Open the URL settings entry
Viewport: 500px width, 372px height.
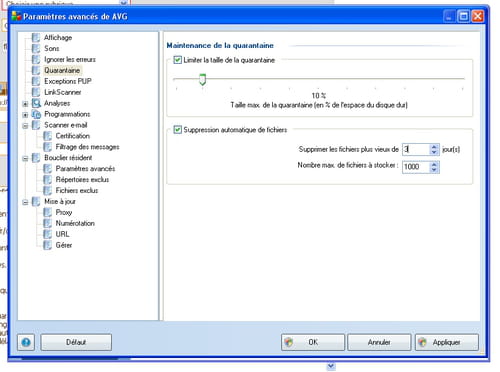coord(62,234)
